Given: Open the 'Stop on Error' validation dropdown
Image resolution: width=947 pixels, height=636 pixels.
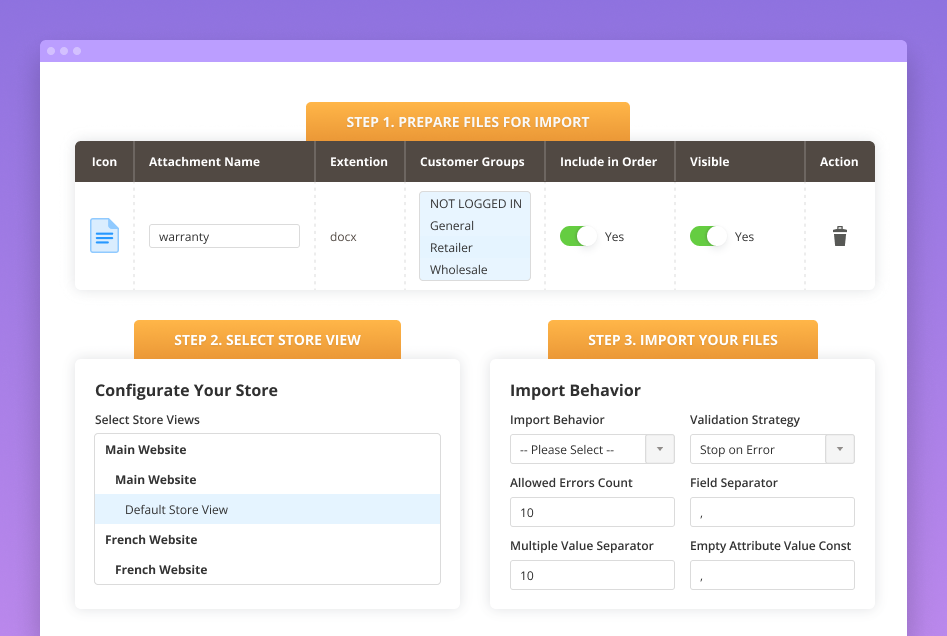Looking at the screenshot, I should (760, 449).
